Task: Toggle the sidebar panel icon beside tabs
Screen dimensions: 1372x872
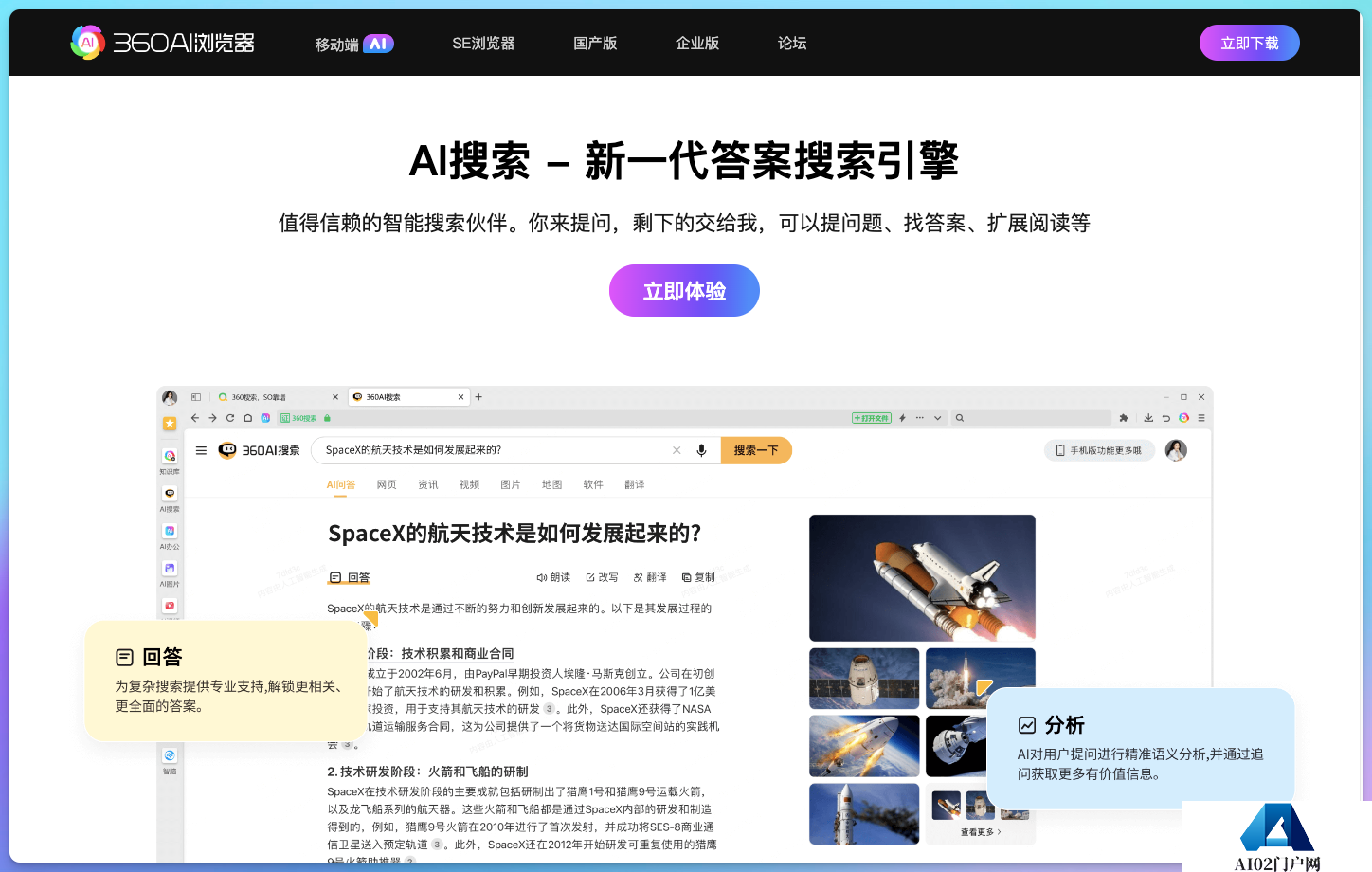Action: tap(196, 397)
